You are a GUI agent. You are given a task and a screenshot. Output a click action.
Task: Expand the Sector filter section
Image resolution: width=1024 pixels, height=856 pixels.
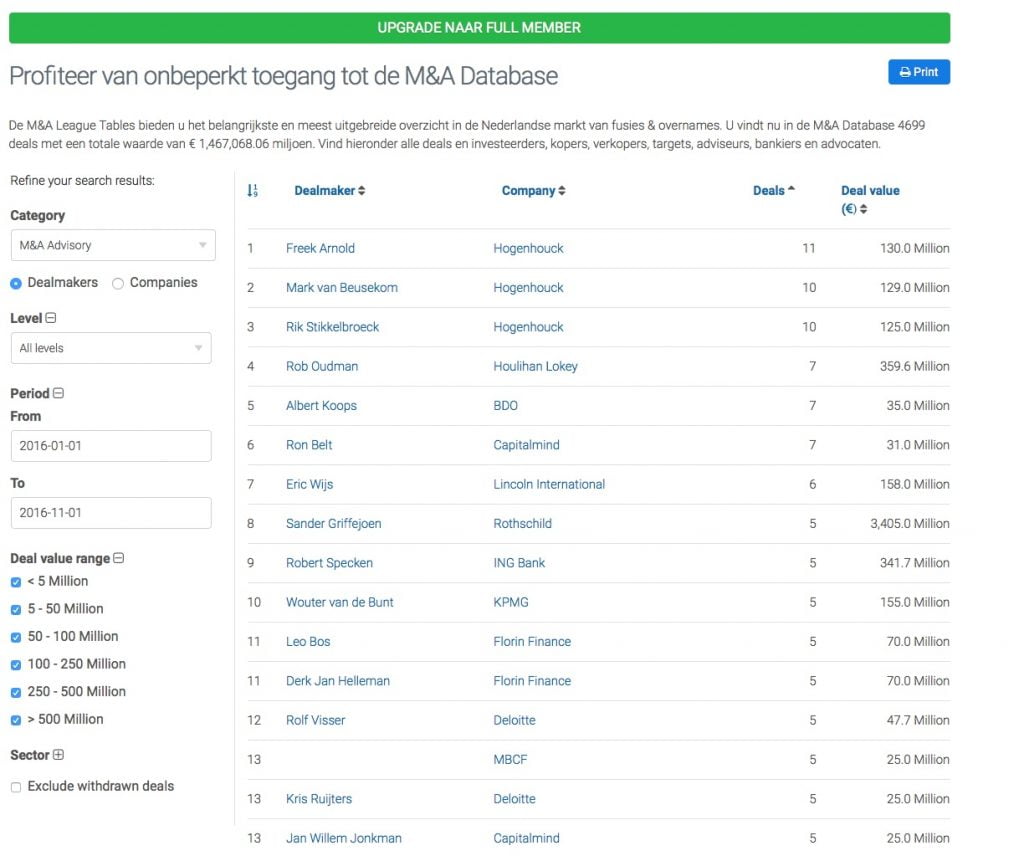coord(58,755)
